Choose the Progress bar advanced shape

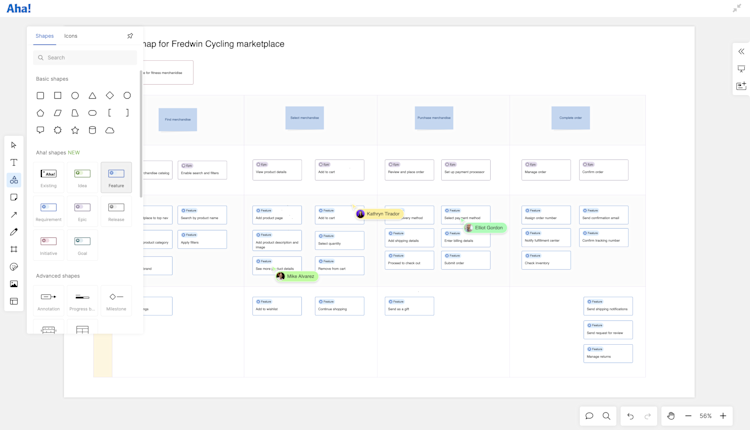pyautogui.click(x=82, y=301)
